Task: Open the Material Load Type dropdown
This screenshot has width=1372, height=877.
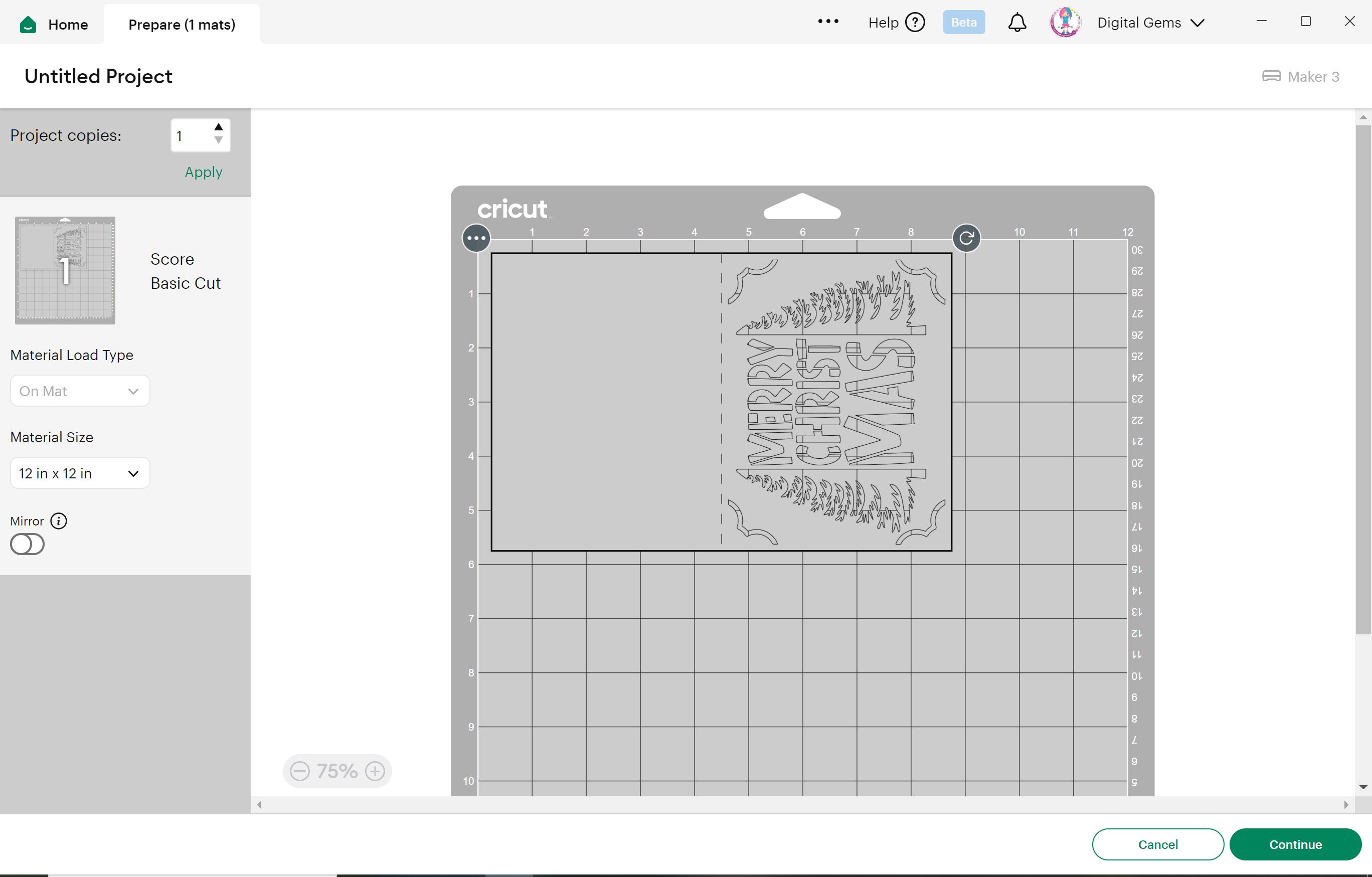Action: click(x=80, y=391)
